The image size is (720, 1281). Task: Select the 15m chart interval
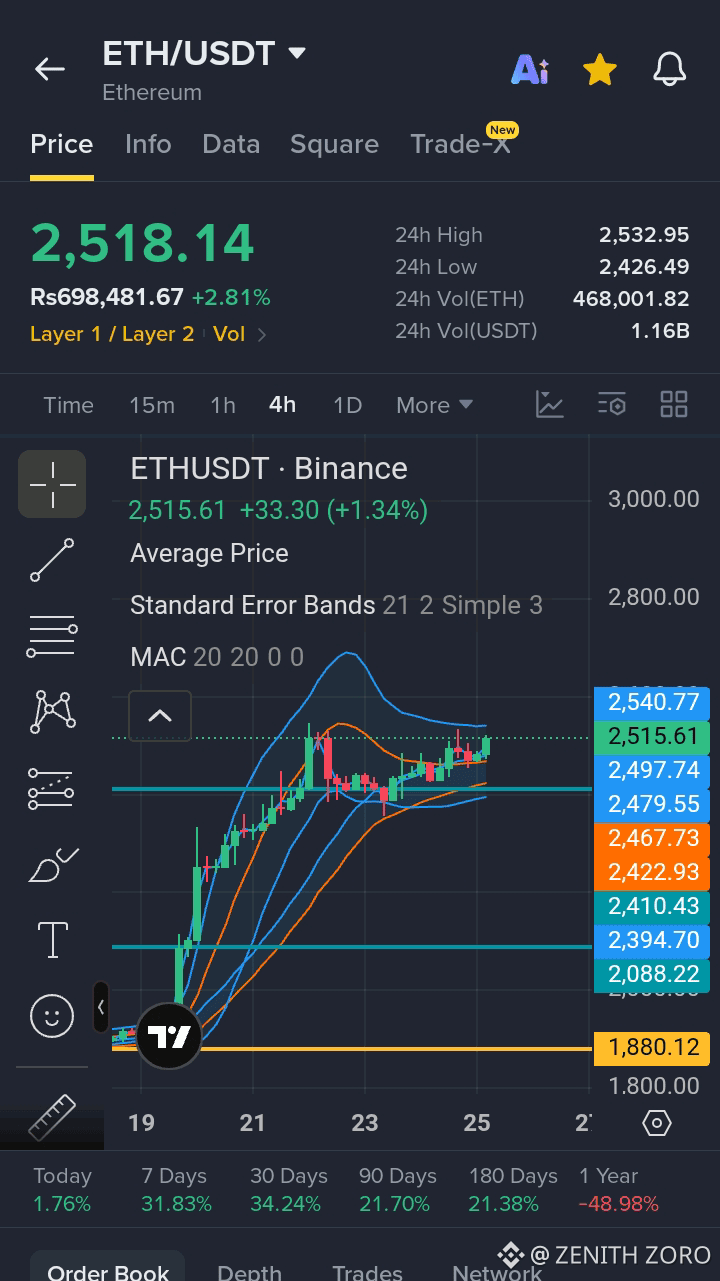pos(152,405)
